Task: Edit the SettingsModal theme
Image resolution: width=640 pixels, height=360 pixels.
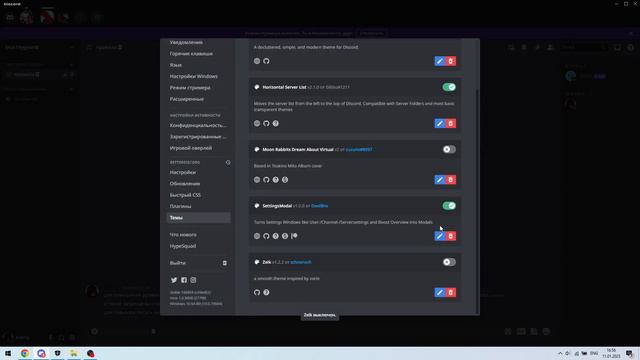Action: [x=440, y=236]
